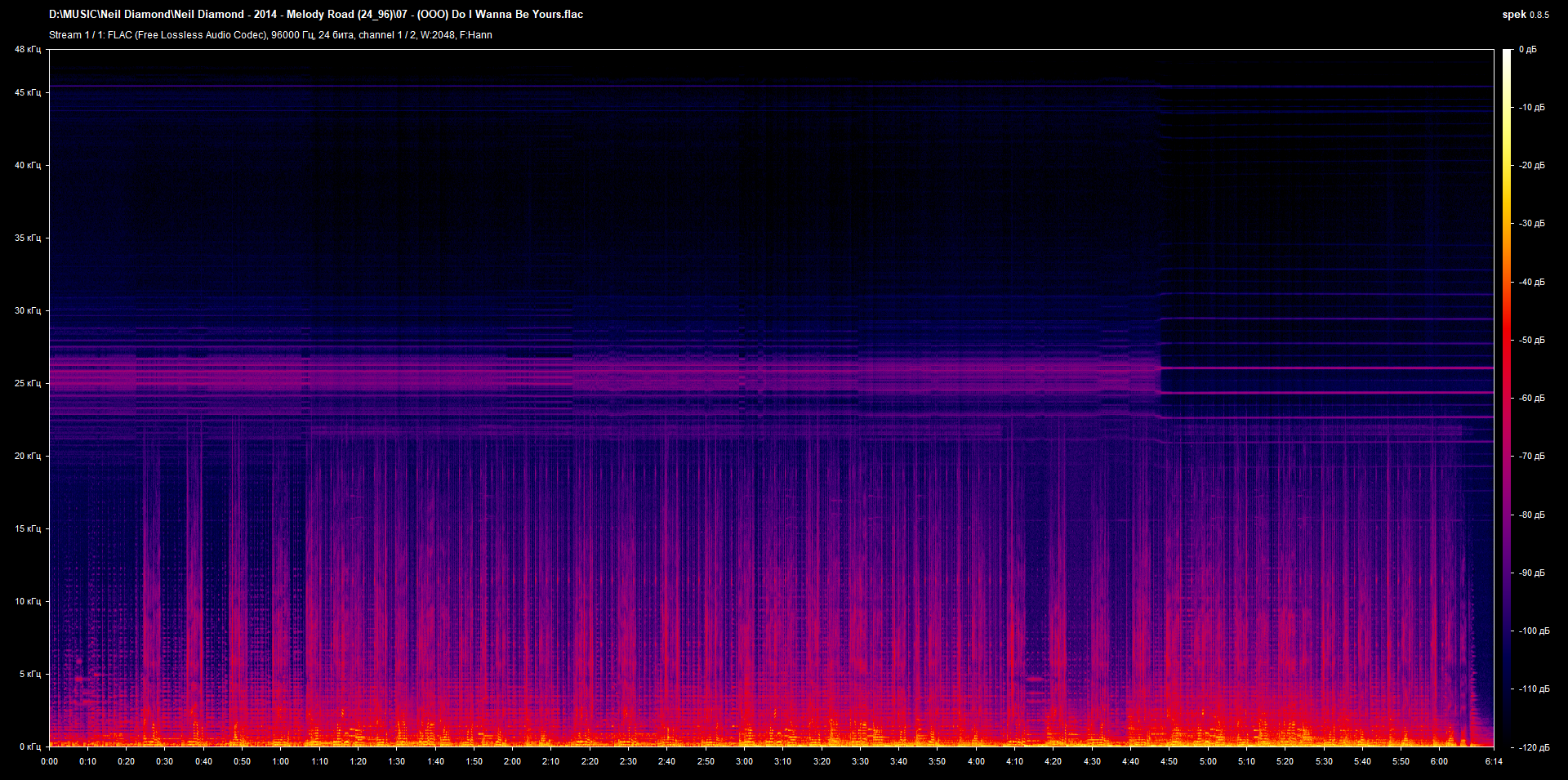Click the -60 дБ legend label
This screenshot has width=1568, height=780.
[1534, 399]
